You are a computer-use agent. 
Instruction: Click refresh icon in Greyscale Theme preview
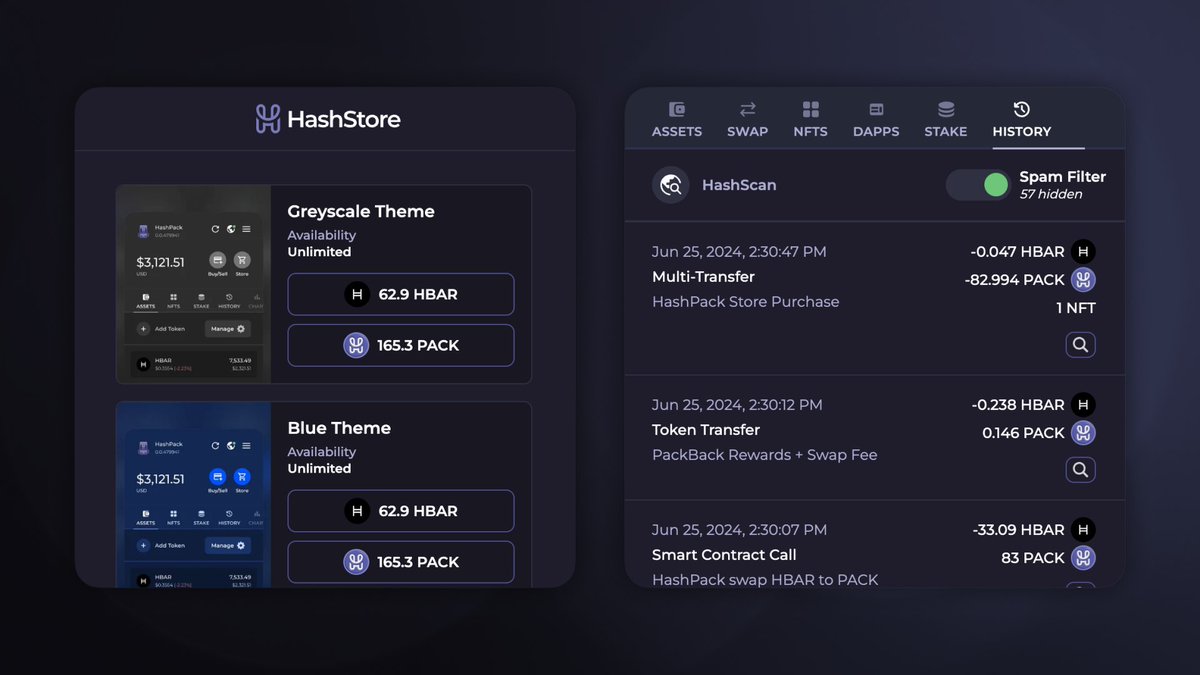[x=215, y=229]
